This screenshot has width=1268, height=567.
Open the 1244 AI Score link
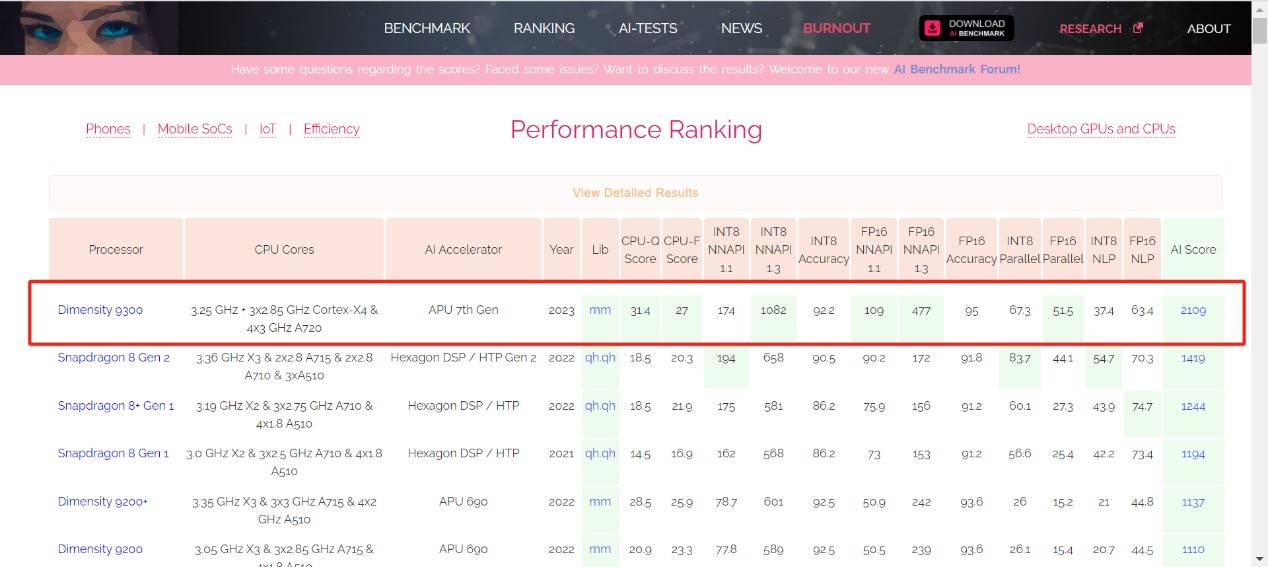pos(1193,406)
